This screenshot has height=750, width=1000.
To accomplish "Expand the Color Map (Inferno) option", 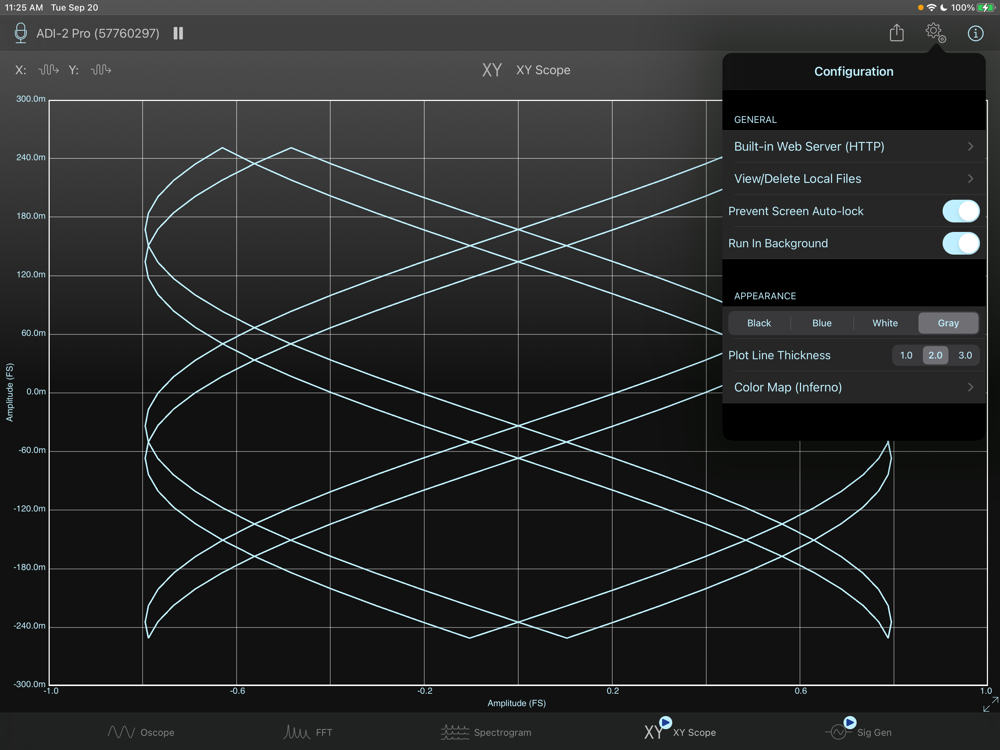I will click(x=853, y=387).
